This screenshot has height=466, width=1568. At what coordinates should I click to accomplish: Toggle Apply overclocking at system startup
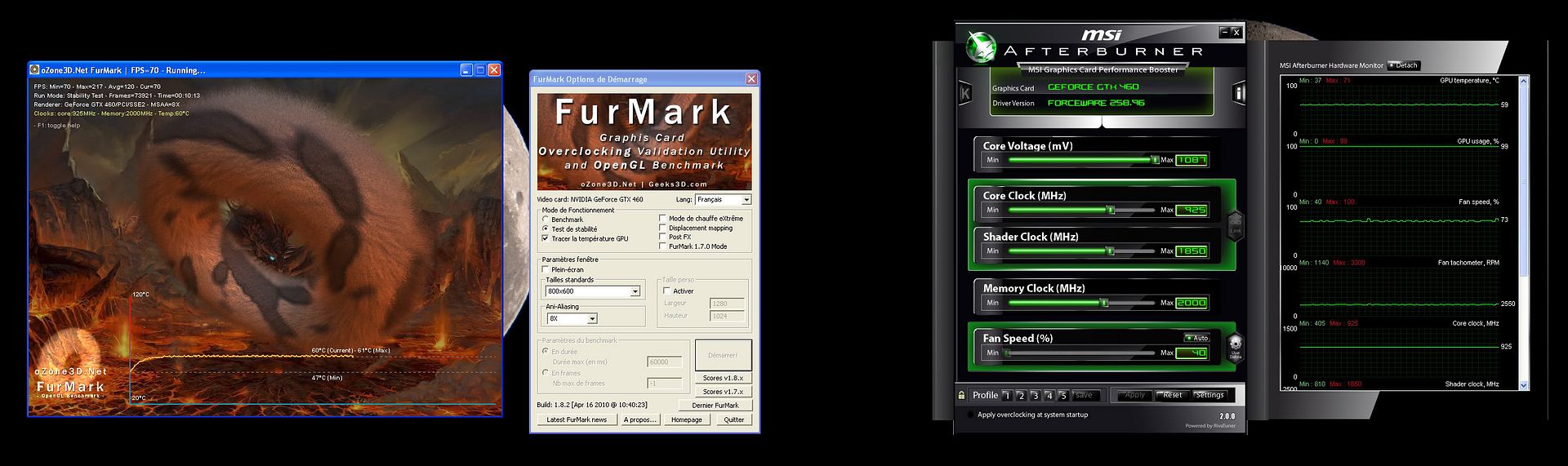coord(970,415)
